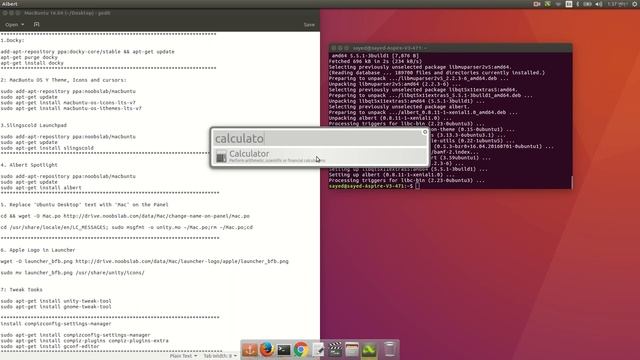Click 'sudo apt-get install slingscold' line

pyautogui.click(x=47, y=148)
